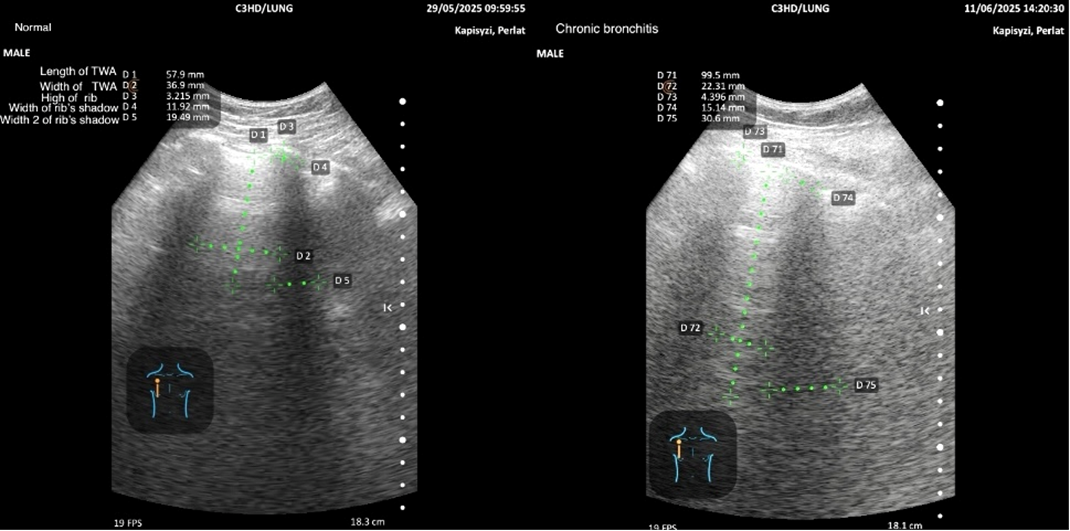Click the D 72 caliper label on the right scan
Image resolution: width=1070 pixels, height=531 pixels.
690,327
